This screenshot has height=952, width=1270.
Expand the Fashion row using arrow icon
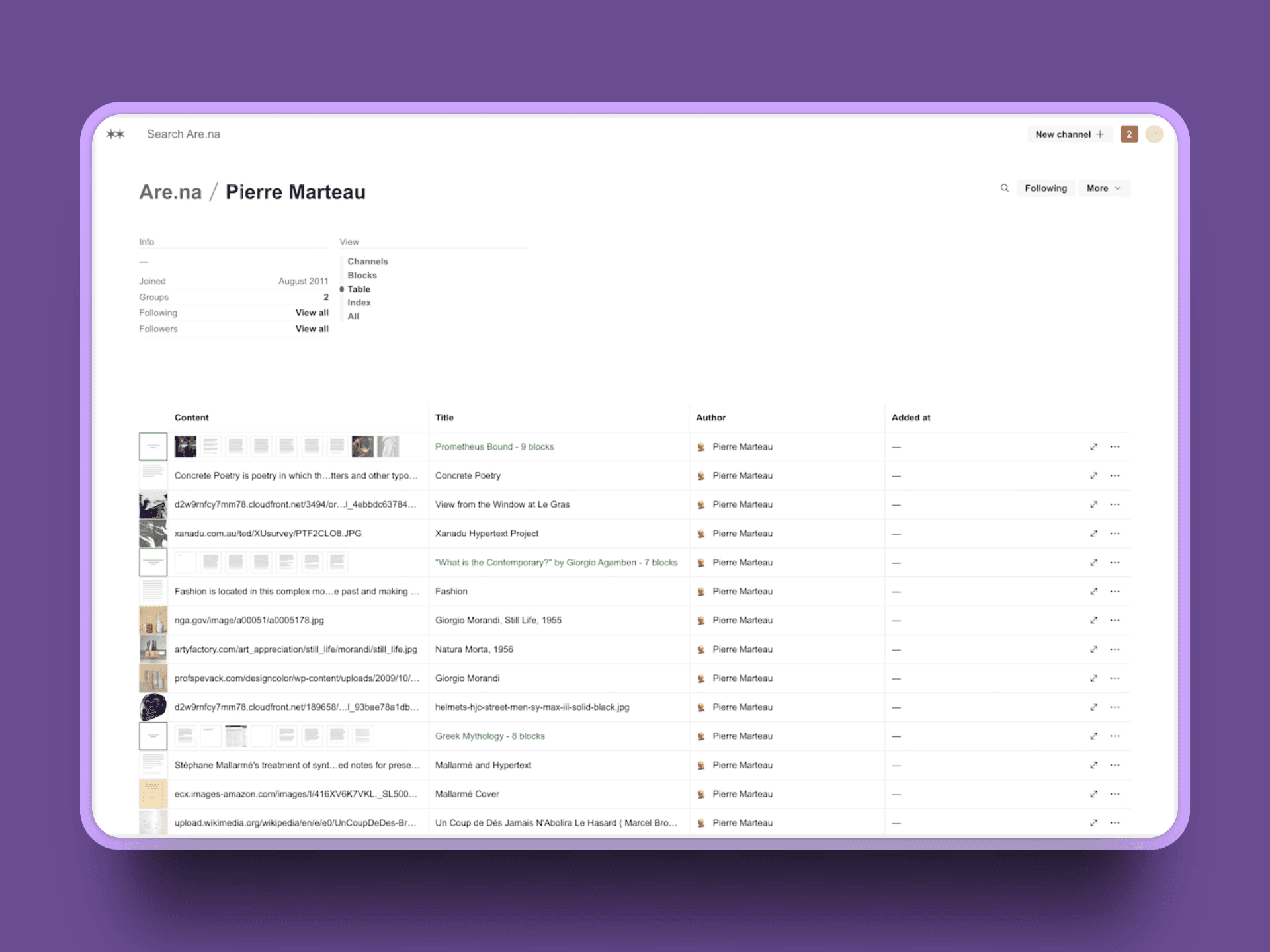(1093, 592)
